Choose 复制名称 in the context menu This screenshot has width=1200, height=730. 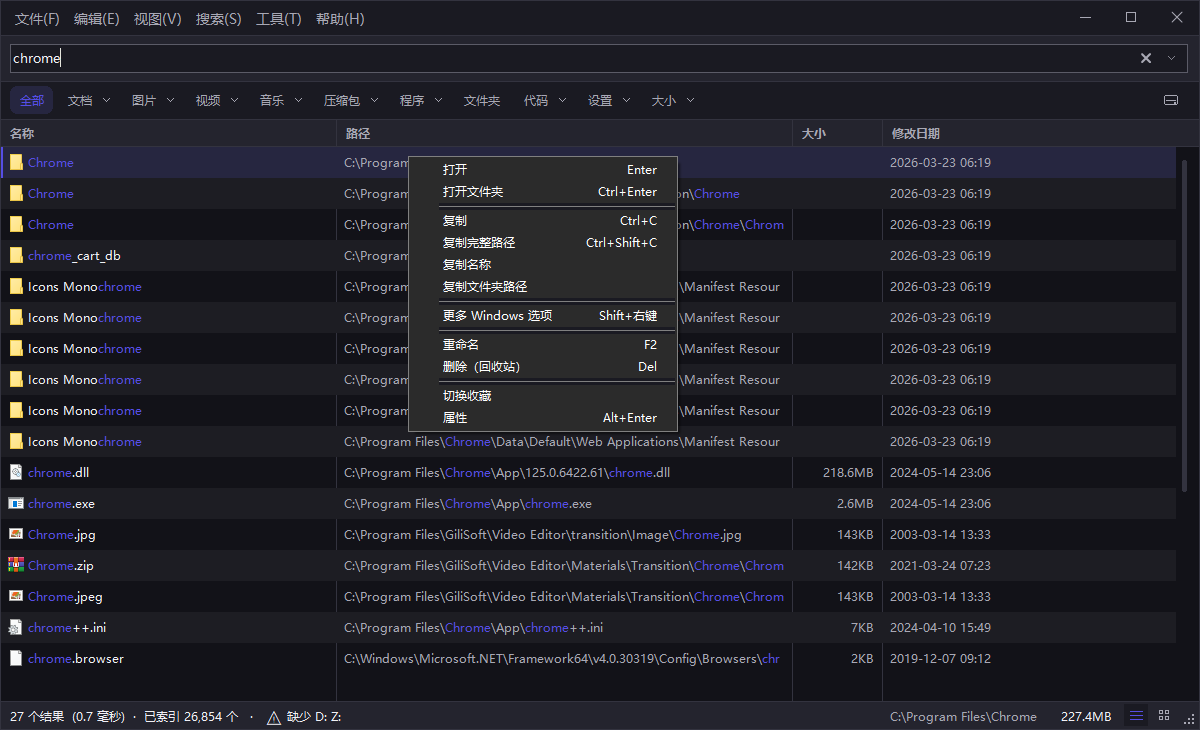pos(543,265)
